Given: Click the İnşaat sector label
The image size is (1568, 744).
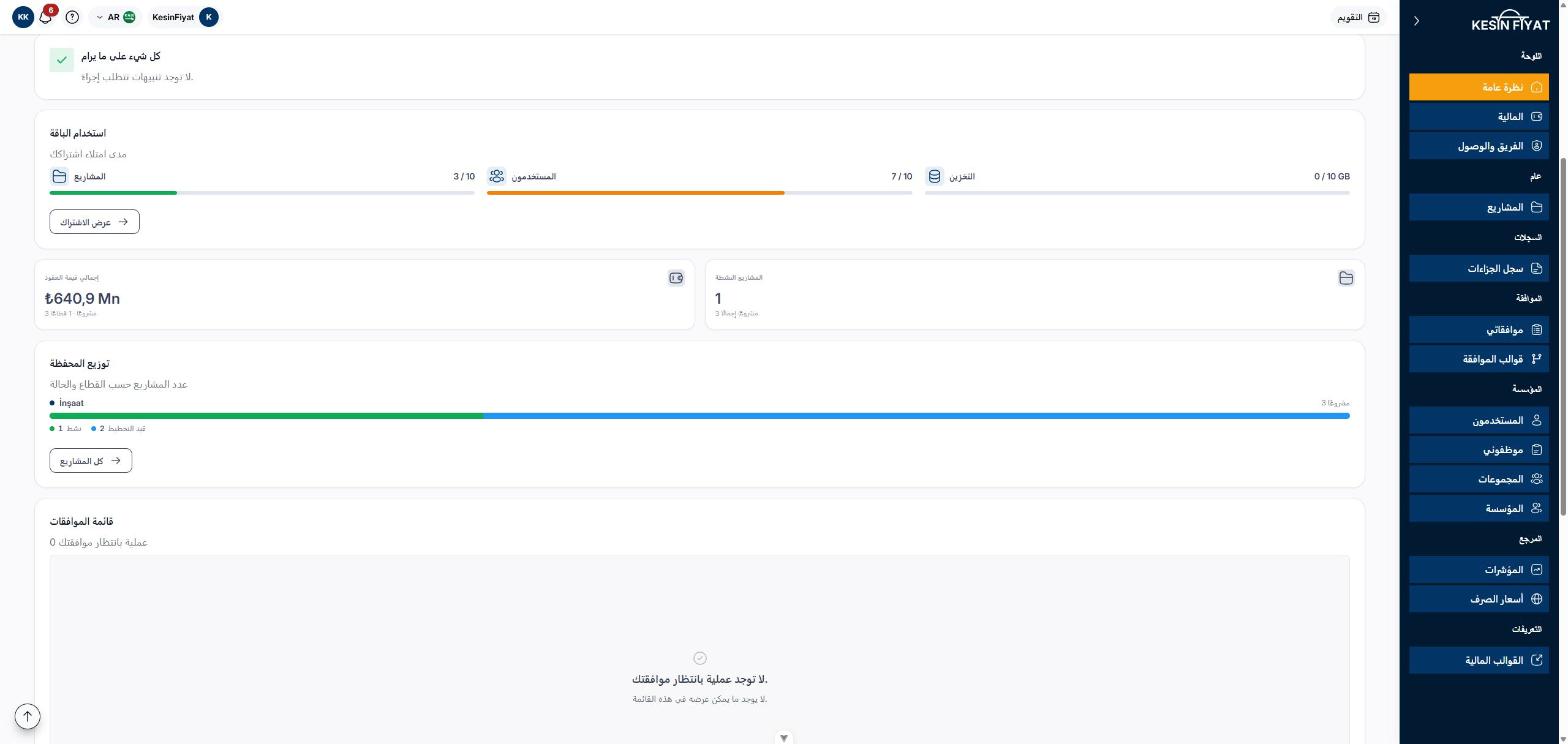Looking at the screenshot, I should (x=71, y=403).
